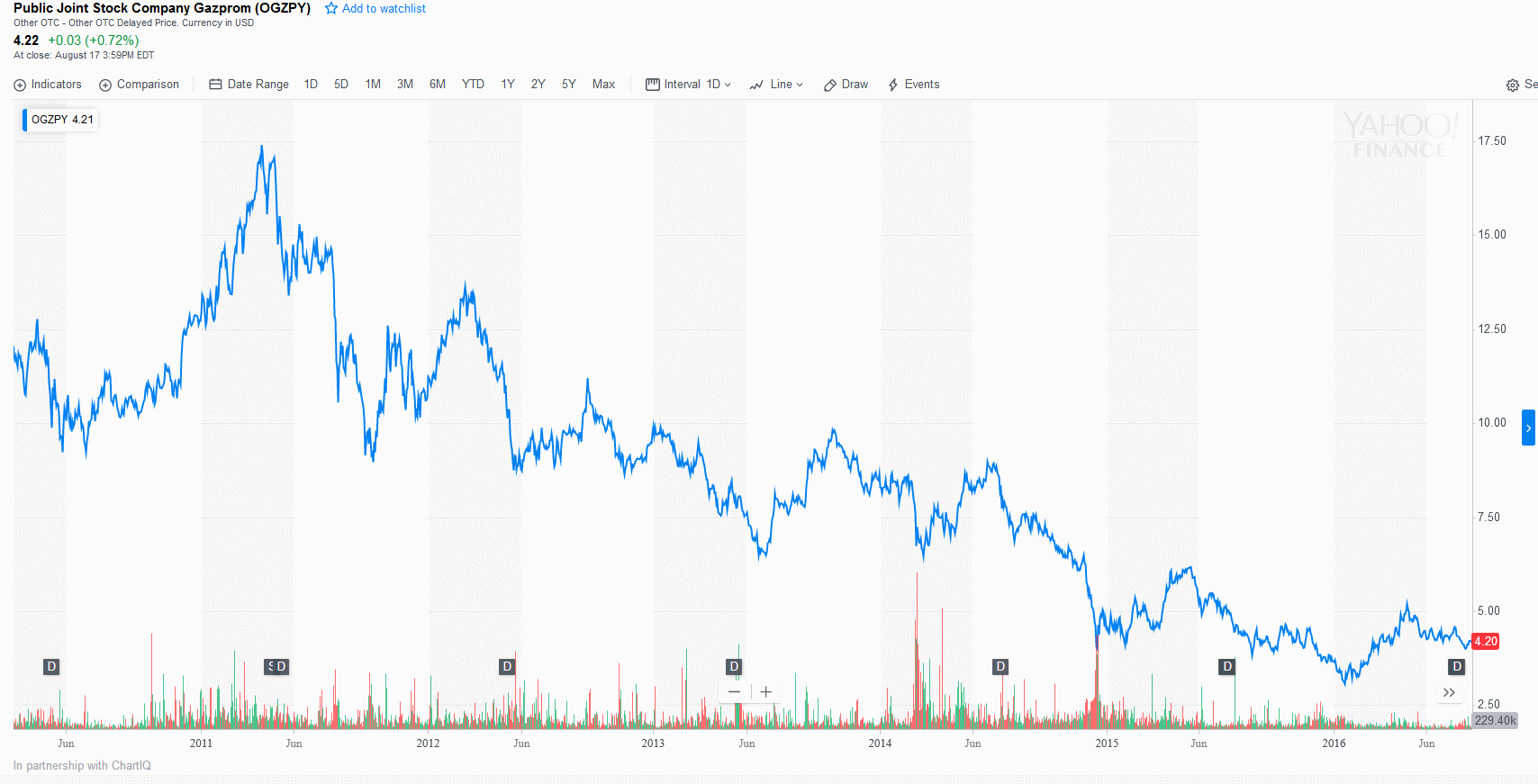Click the Comparison plus icon
Image resolution: width=1538 pixels, height=784 pixels.
coord(105,85)
